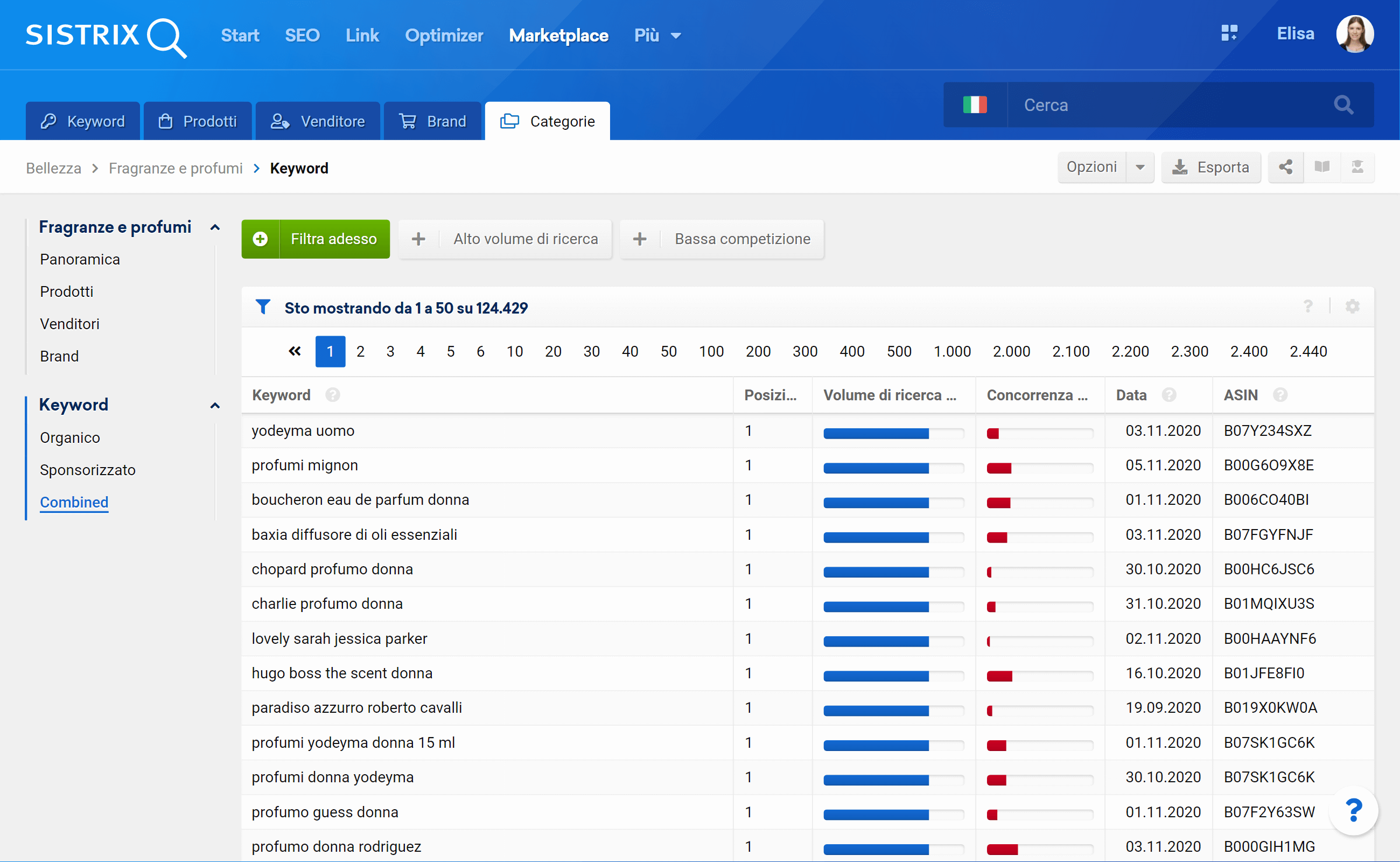Click the blue funnel filter icon
The image size is (1400, 862).
click(x=263, y=307)
